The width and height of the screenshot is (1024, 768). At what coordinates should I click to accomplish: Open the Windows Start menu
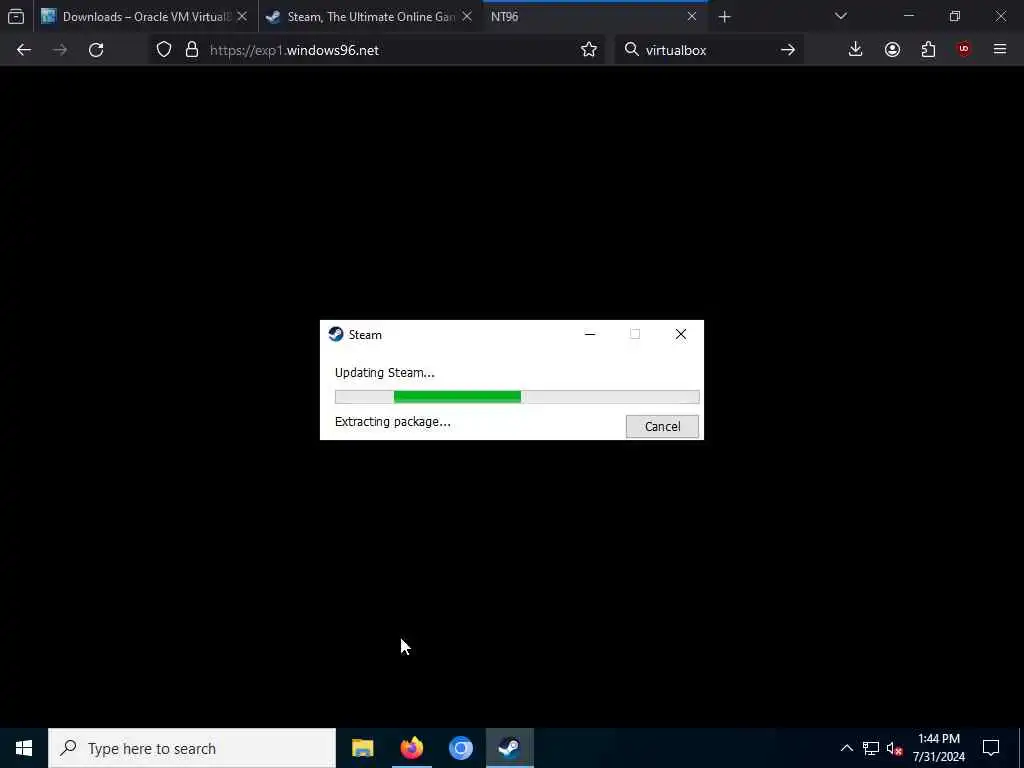pos(24,748)
